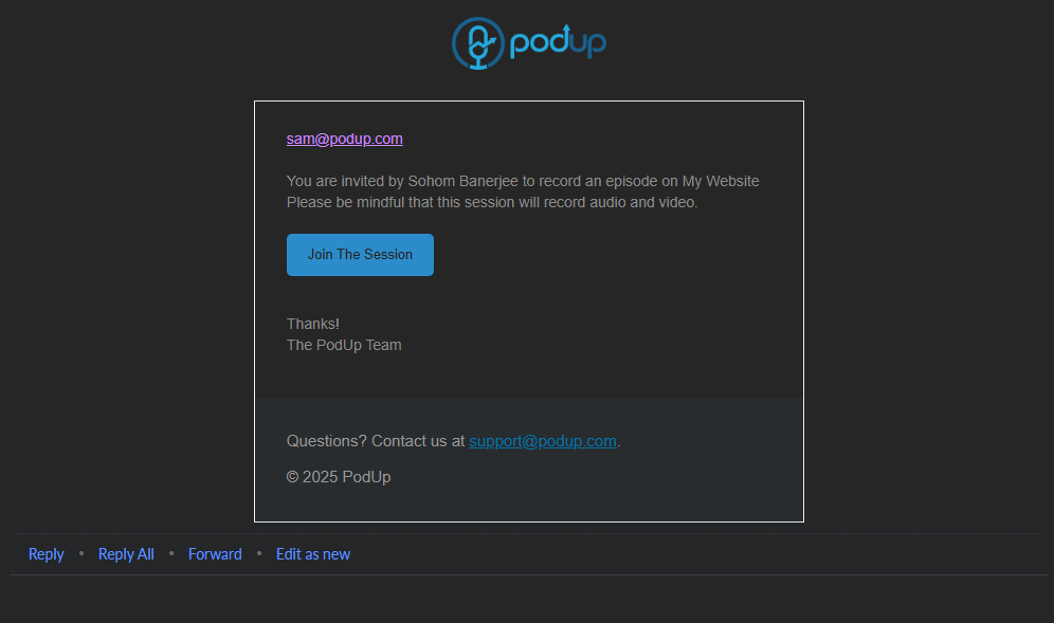The height and width of the screenshot is (623, 1054).
Task: Click the dot separator between Reply and Reply All
Action: pyautogui.click(x=81, y=554)
